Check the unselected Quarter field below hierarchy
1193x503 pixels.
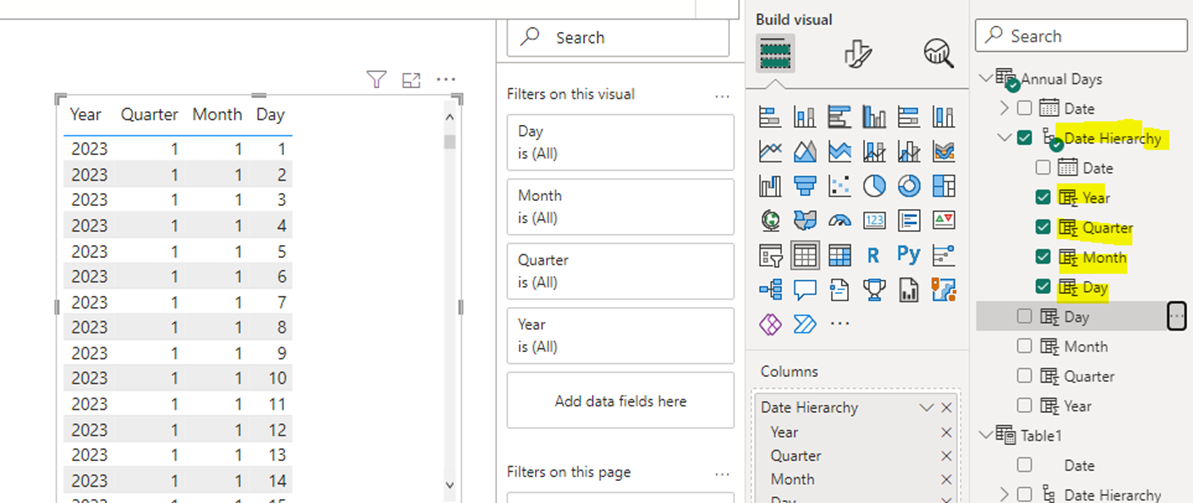point(1024,376)
